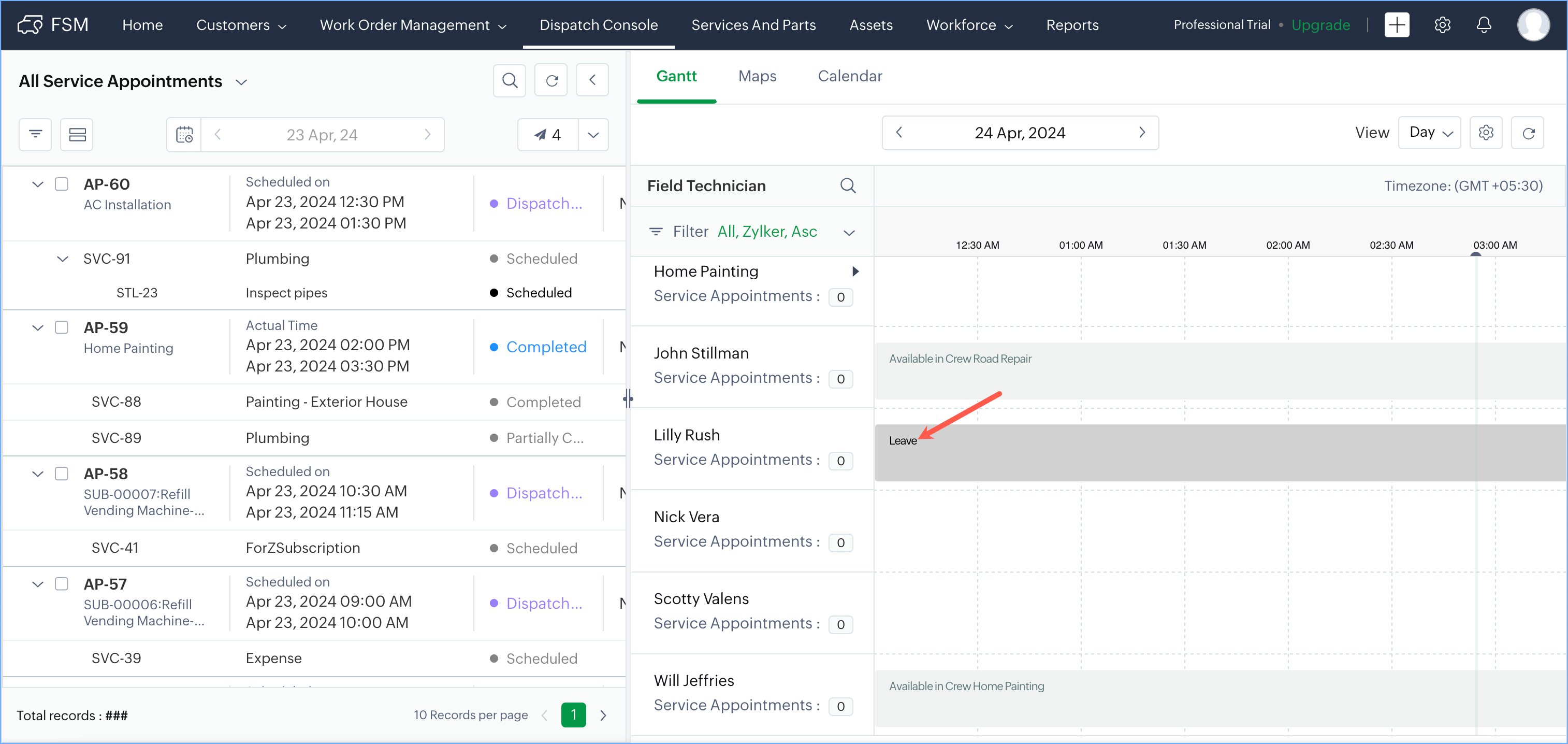
Task: Switch appointments list view layout icon
Action: [77, 135]
